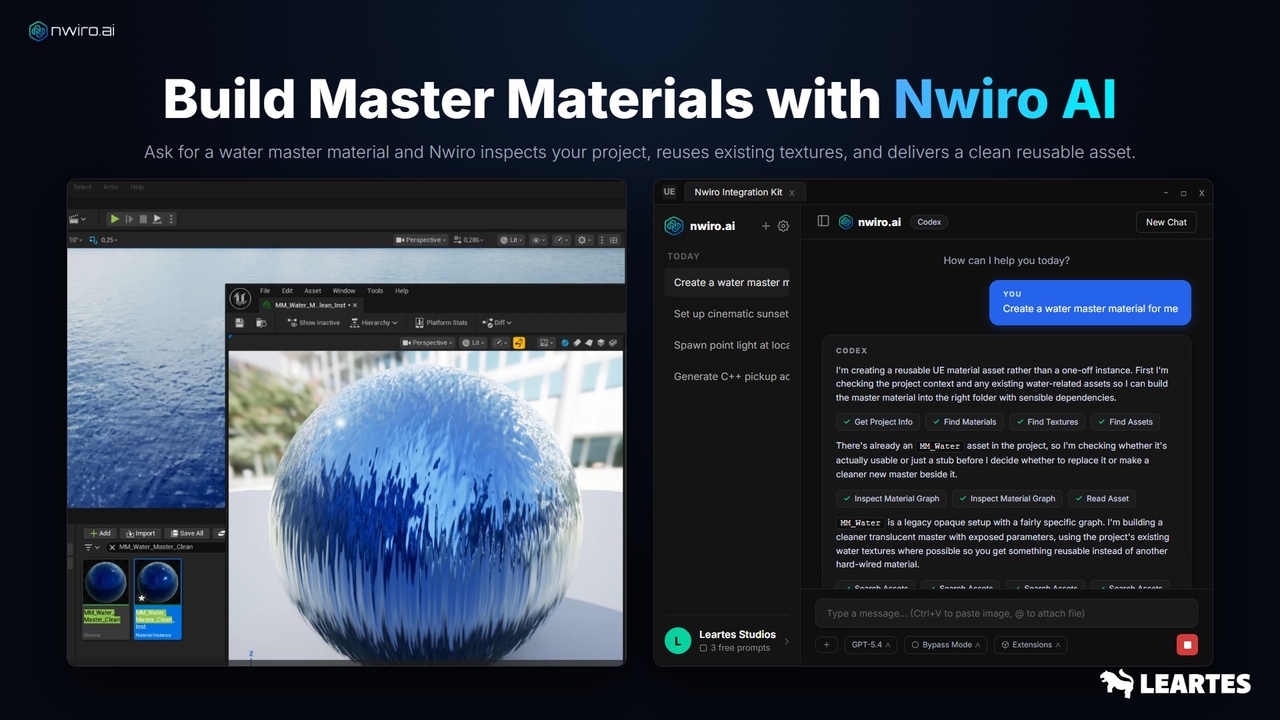Viewport: 1280px width, 720px height.
Task: Click the Platform Stats button
Action: 441,323
